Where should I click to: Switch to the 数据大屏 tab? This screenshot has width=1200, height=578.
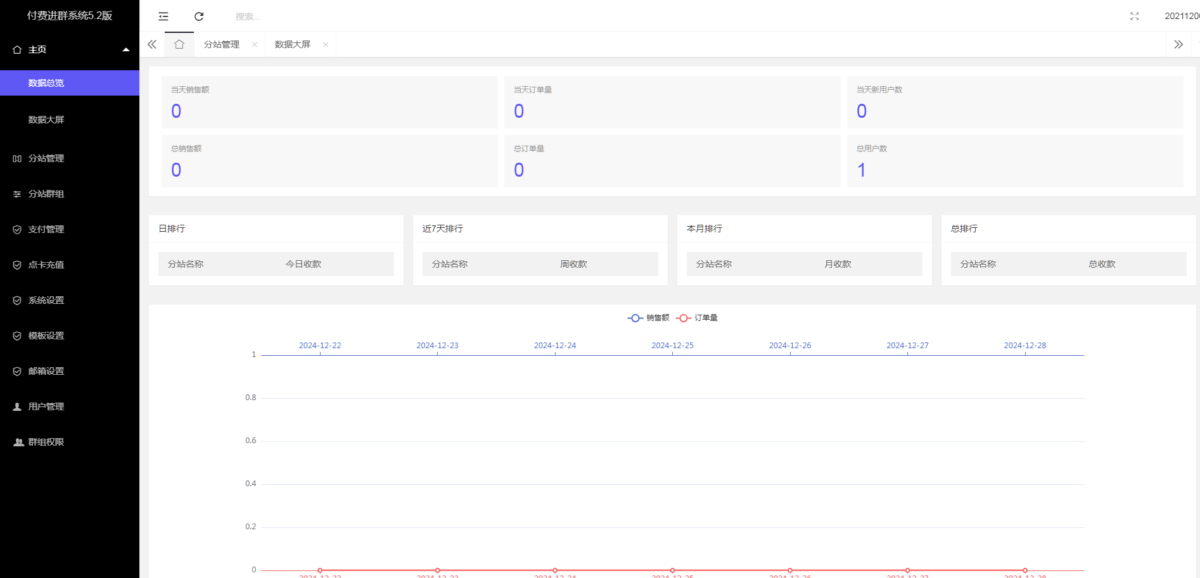pos(292,44)
